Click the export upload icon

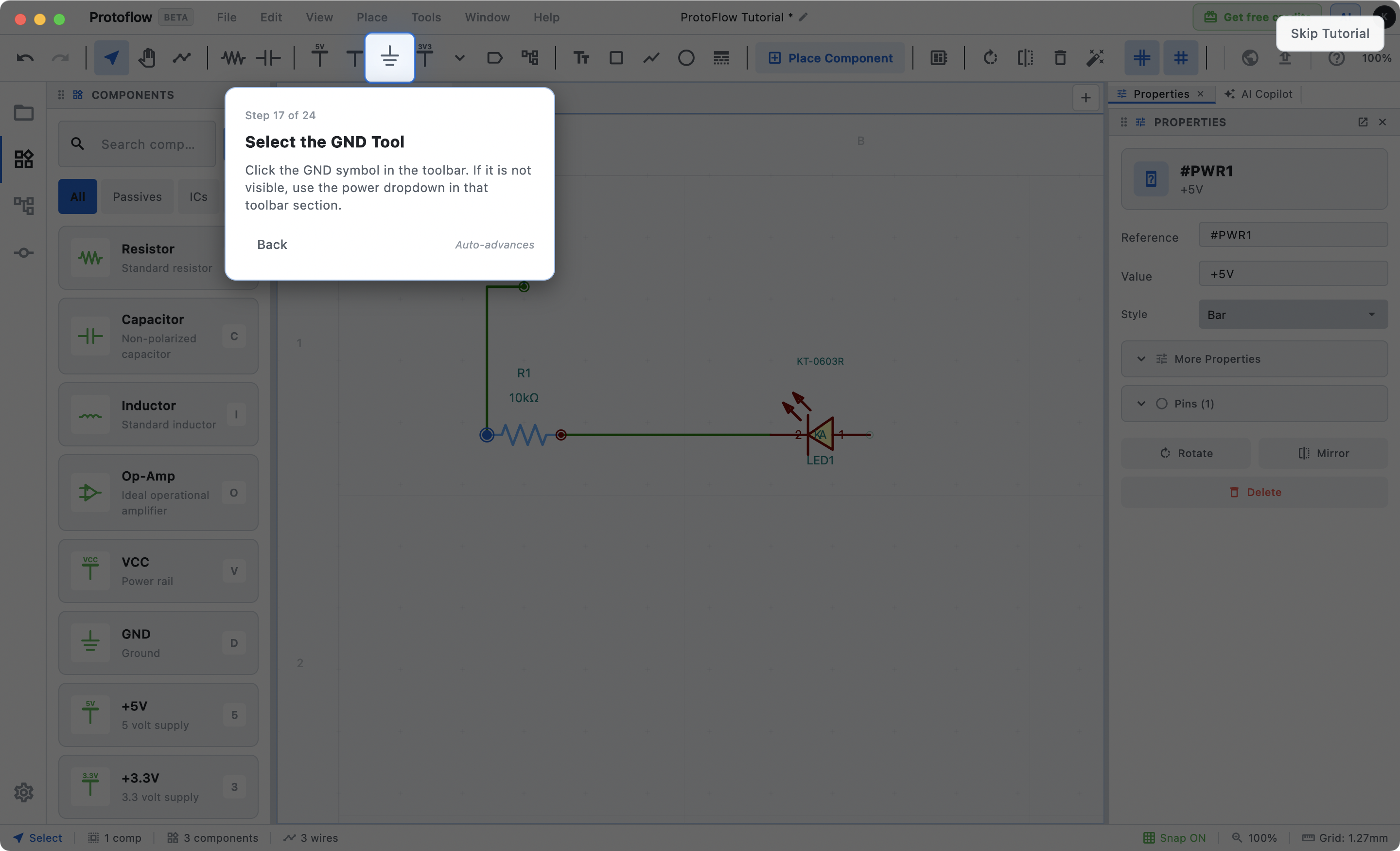click(1285, 57)
